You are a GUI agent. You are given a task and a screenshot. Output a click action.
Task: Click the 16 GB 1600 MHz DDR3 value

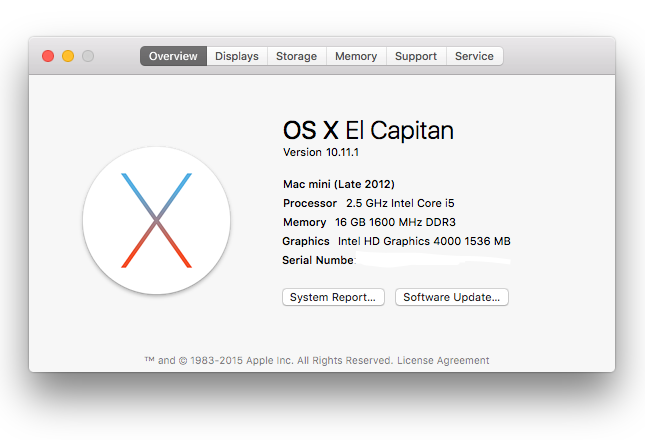395,222
